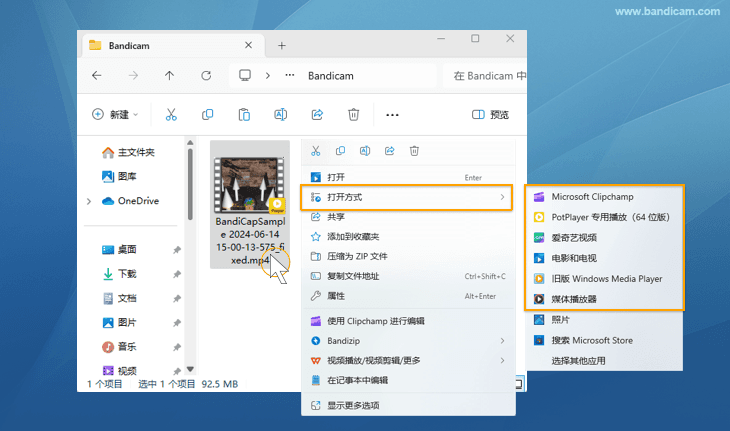
Task: Go up one folder level arrow
Action: point(169,75)
